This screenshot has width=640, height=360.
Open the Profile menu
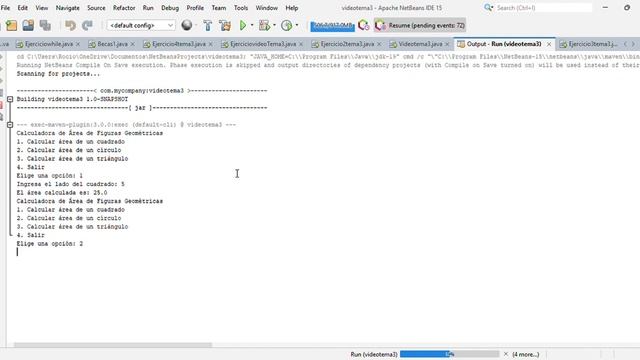[195, 8]
